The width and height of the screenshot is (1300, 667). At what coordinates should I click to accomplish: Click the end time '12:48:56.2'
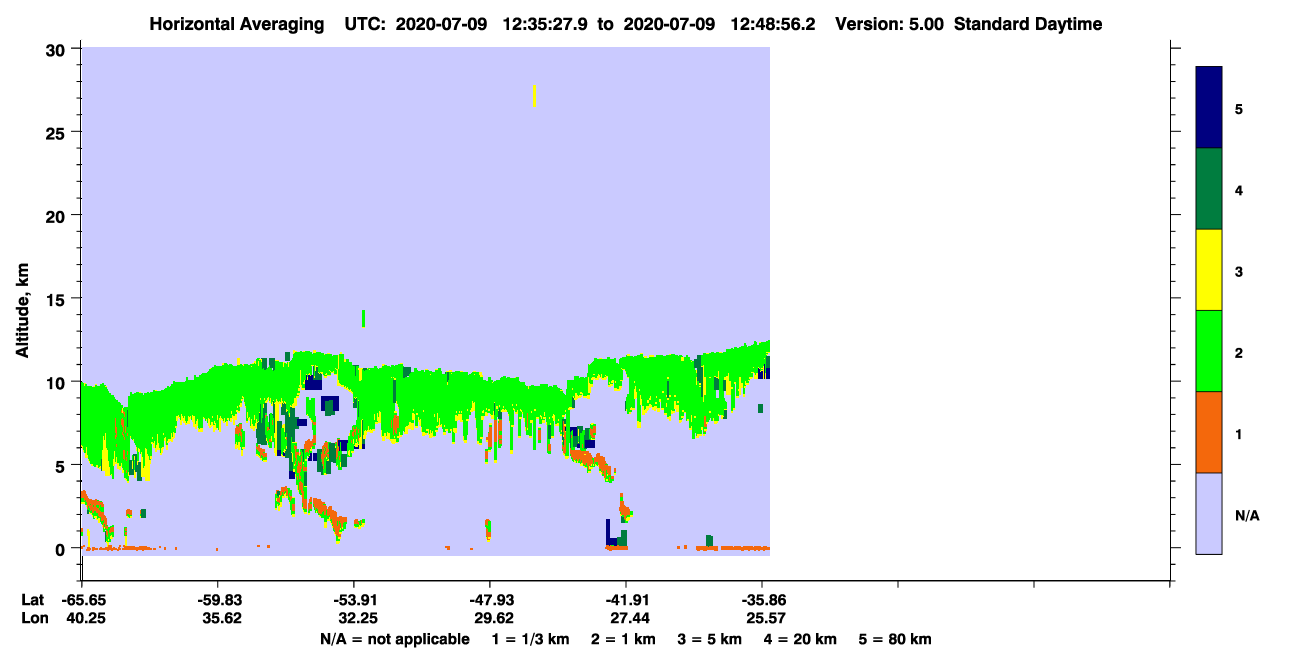(773, 24)
